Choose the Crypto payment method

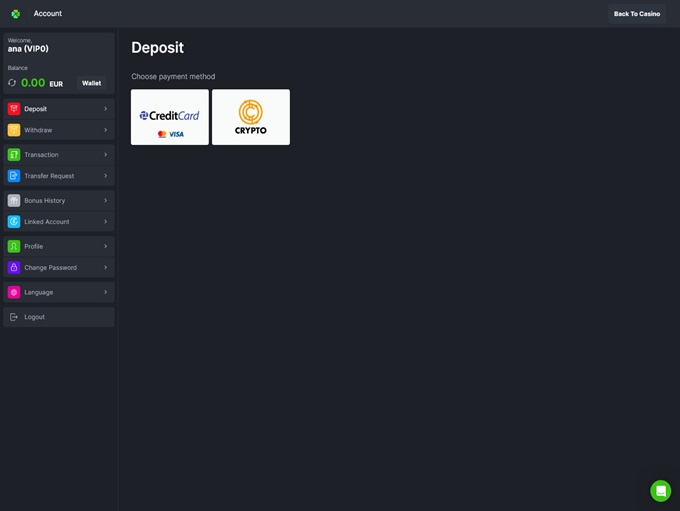251,117
